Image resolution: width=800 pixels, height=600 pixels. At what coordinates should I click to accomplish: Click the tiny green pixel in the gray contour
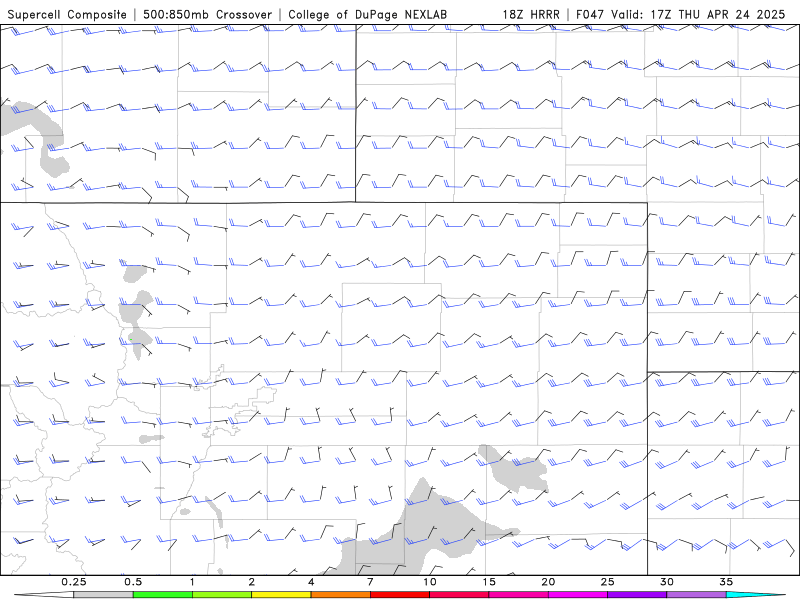coord(131,339)
